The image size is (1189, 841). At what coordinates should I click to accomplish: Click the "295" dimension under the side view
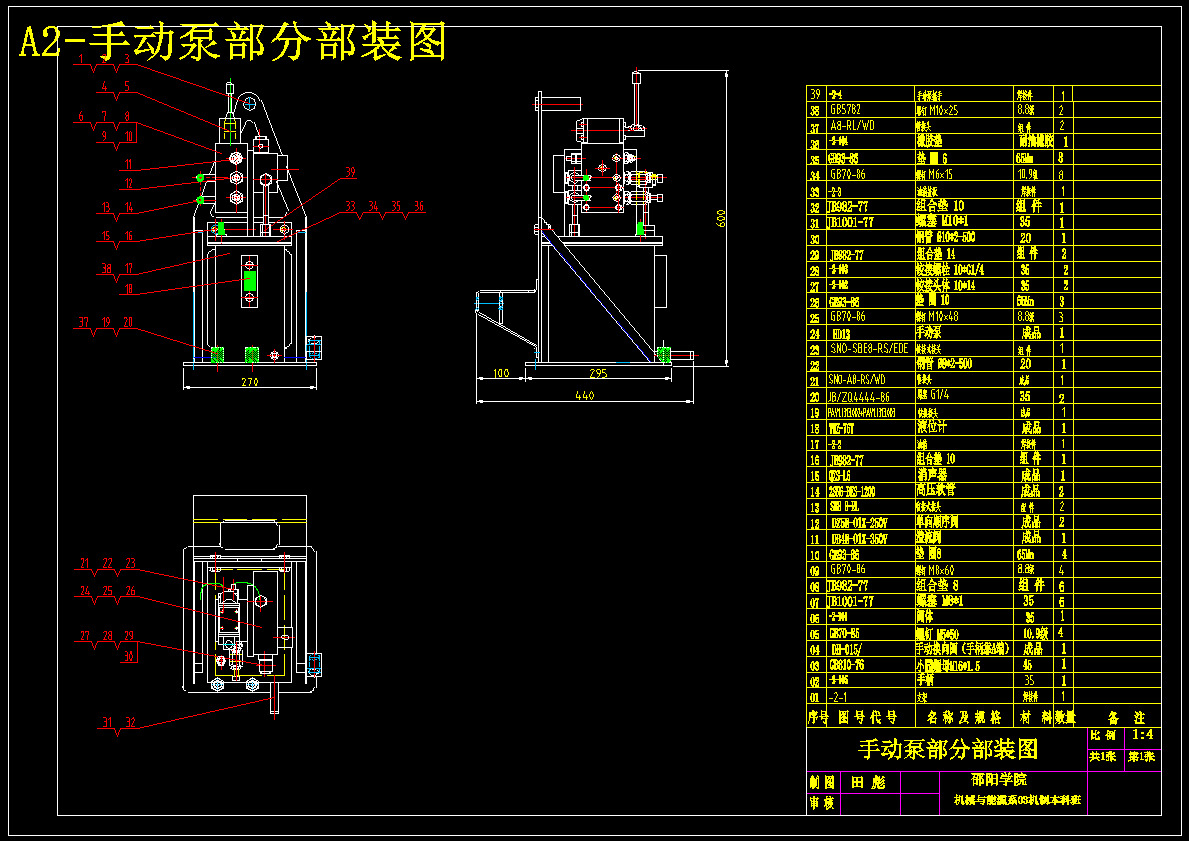coord(597,374)
